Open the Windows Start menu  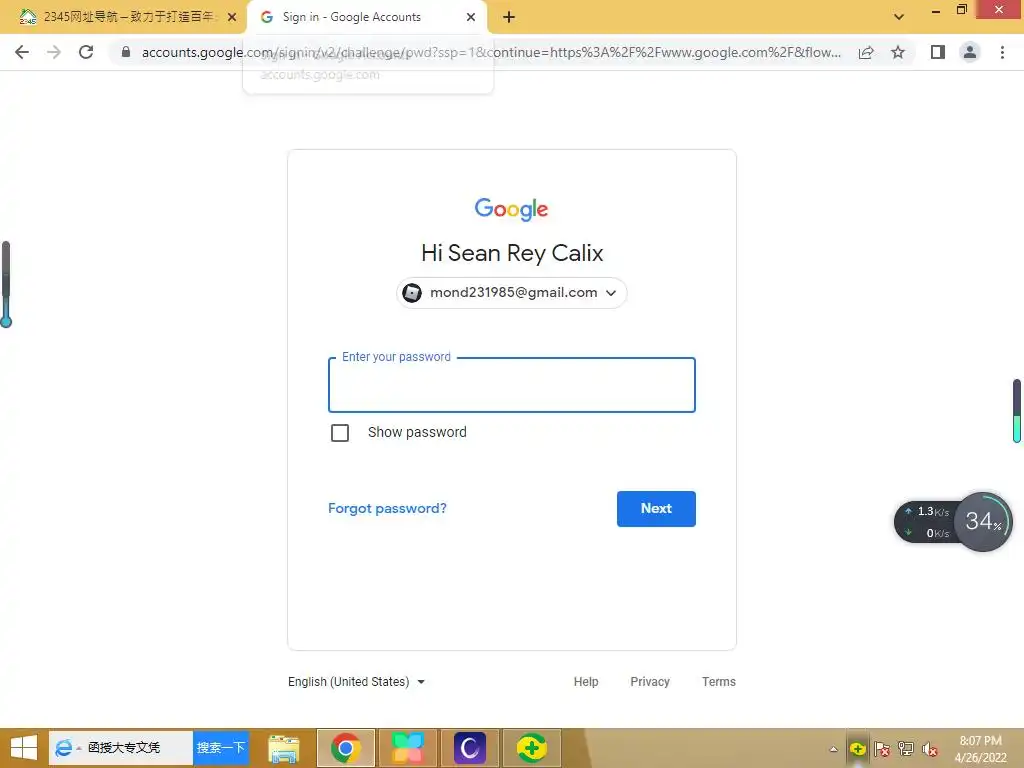24,748
